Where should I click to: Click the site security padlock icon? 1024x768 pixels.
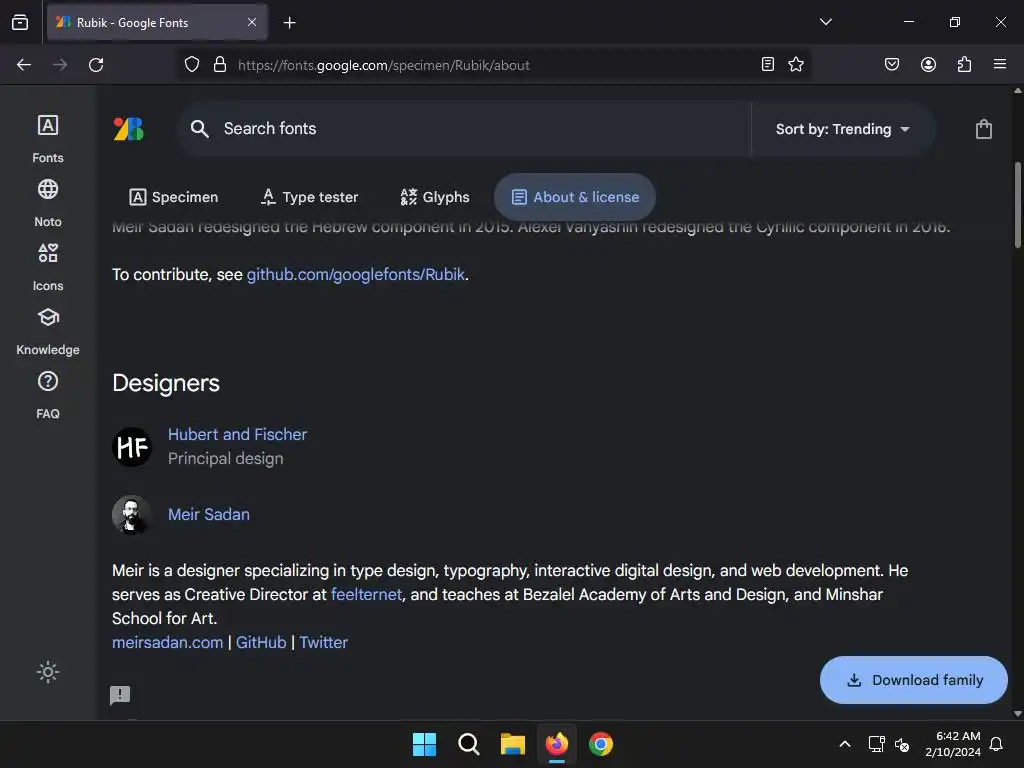[x=220, y=65]
